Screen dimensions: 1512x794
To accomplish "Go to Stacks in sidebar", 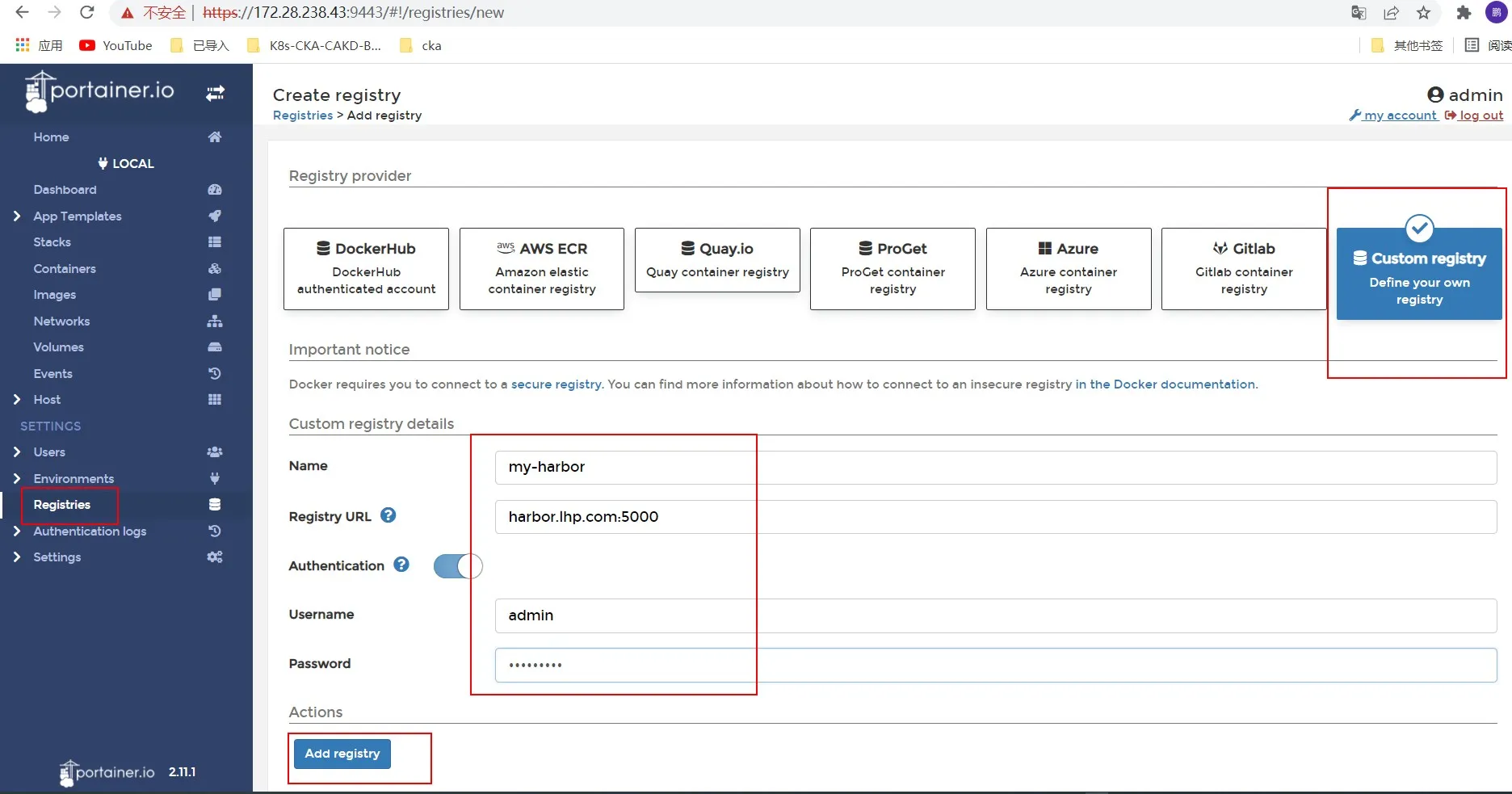I will (52, 242).
